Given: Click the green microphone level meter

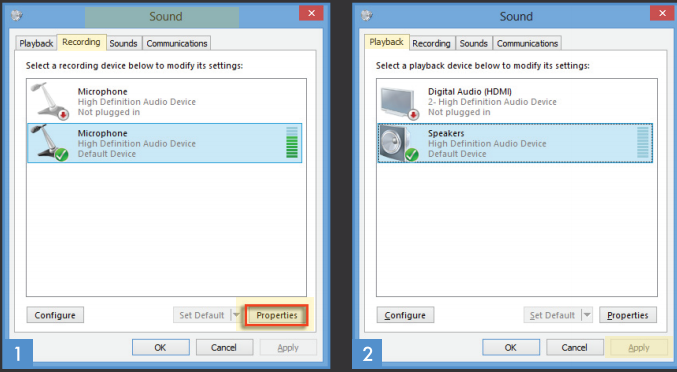Looking at the screenshot, I should point(292,142).
